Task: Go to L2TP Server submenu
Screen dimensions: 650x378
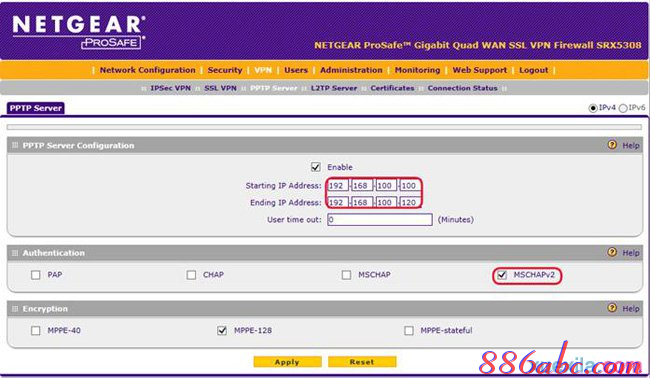Action: [334, 88]
